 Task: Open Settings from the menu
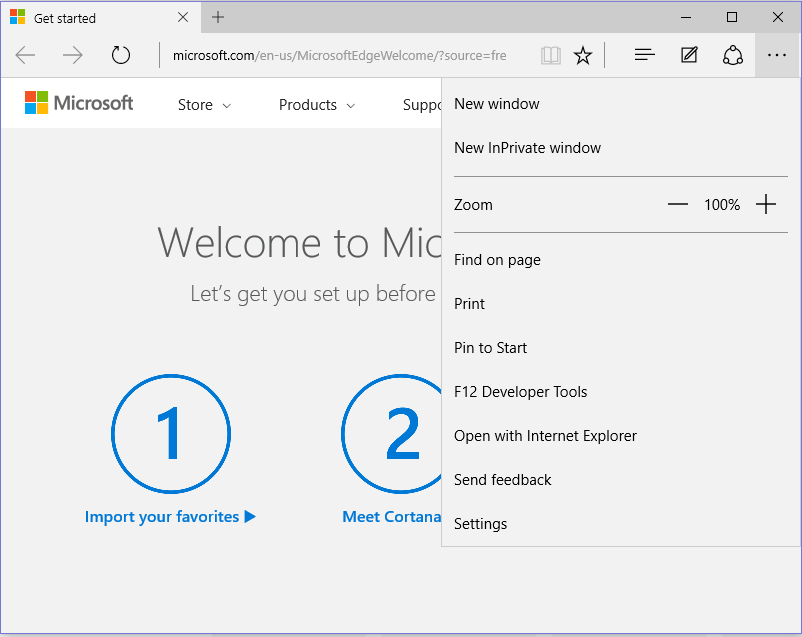[480, 523]
